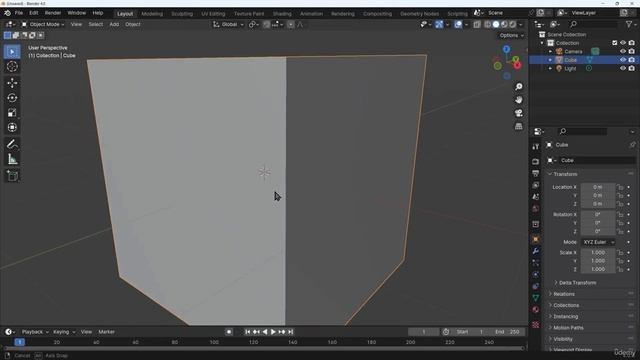Open the Keying menu in timeline
The image size is (640, 360).
64,332
